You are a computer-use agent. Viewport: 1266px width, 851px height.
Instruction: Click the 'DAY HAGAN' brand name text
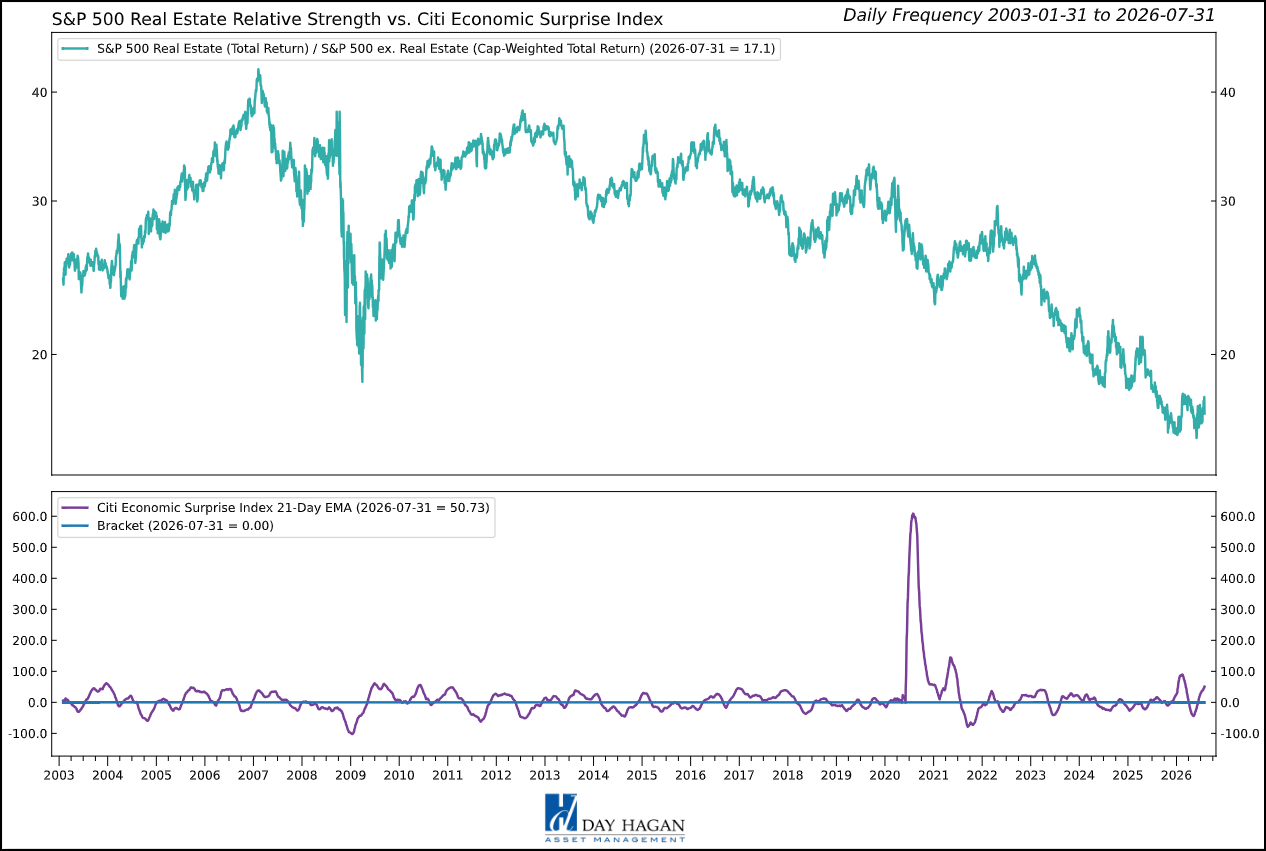pos(634,823)
